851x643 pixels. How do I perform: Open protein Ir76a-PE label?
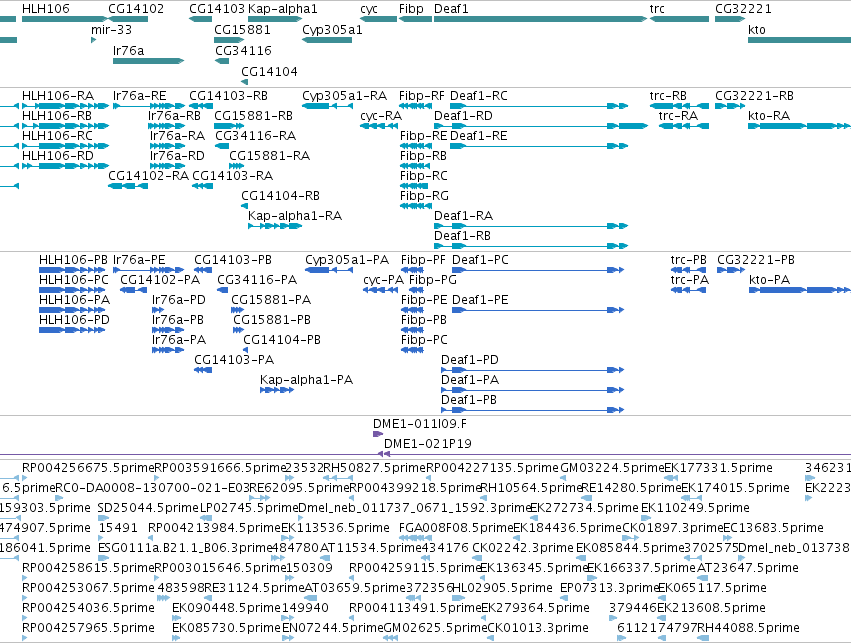pyautogui.click(x=139, y=260)
